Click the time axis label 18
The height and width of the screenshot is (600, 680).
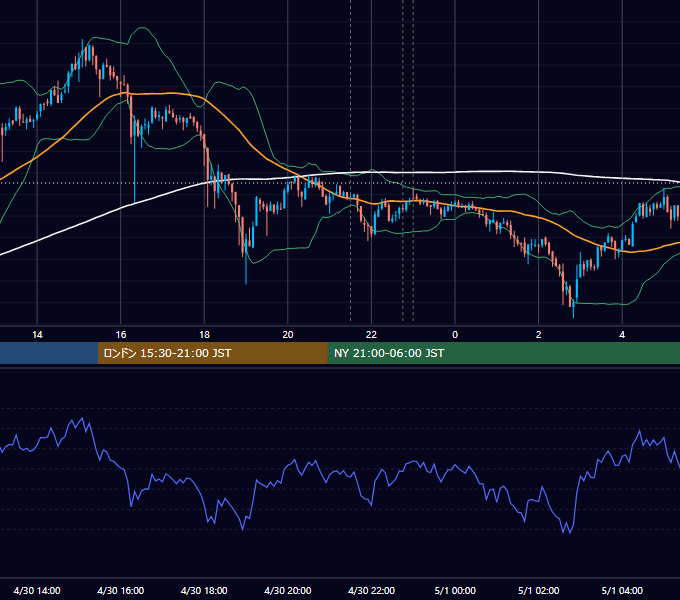coord(204,335)
